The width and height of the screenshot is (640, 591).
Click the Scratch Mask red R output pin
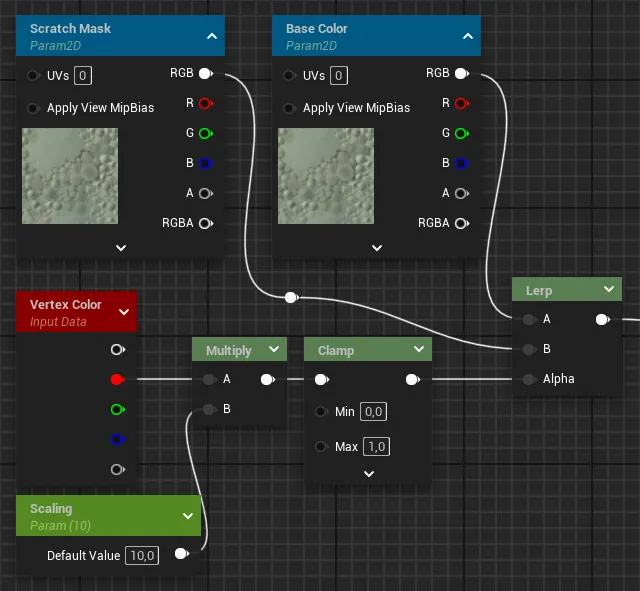click(206, 104)
